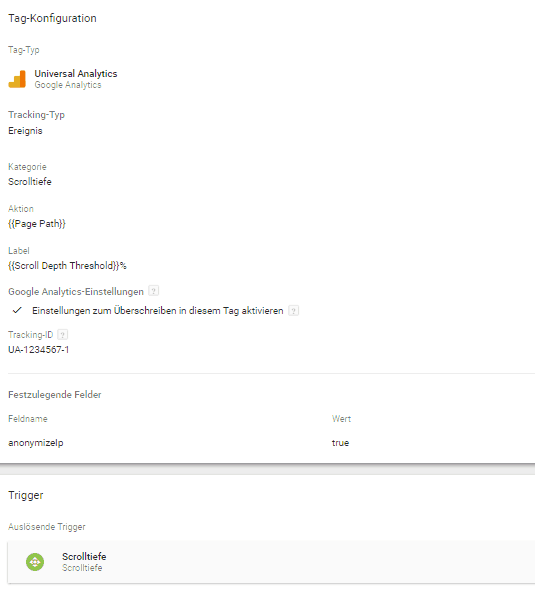Click the Tag-Konfiguration section heading

(x=52, y=18)
